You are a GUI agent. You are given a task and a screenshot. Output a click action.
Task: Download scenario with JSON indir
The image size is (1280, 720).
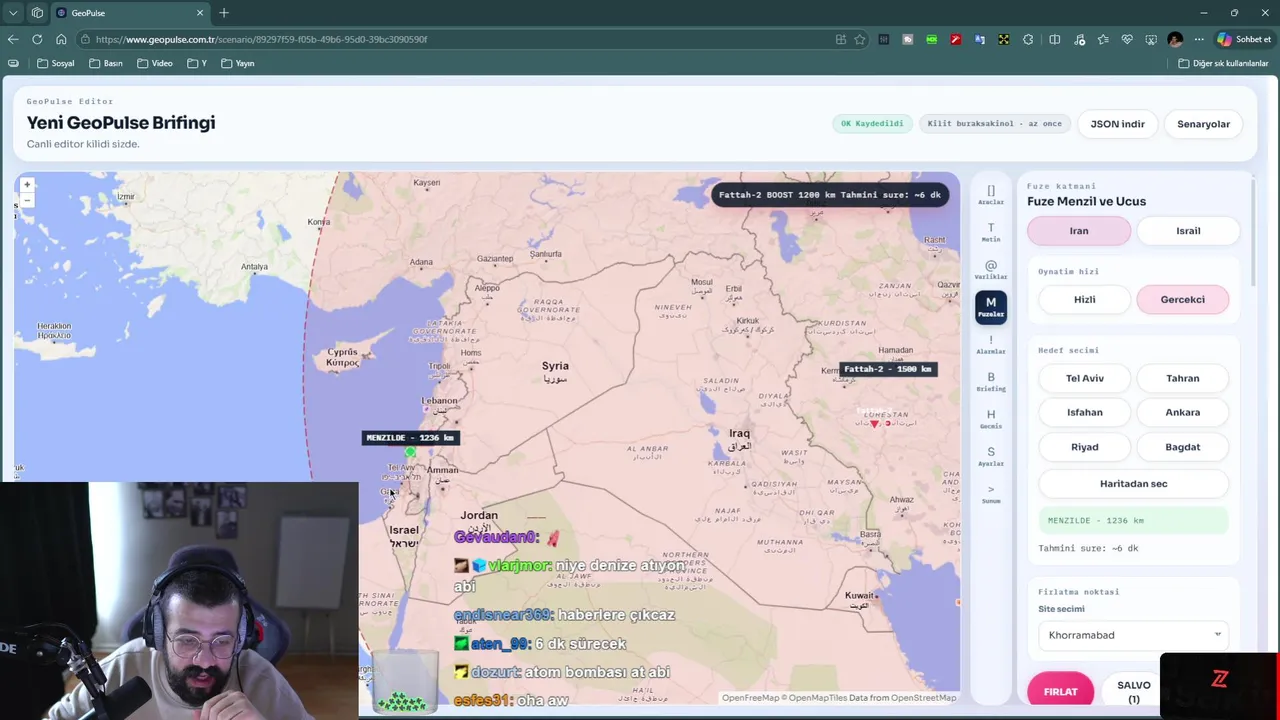point(1117,124)
